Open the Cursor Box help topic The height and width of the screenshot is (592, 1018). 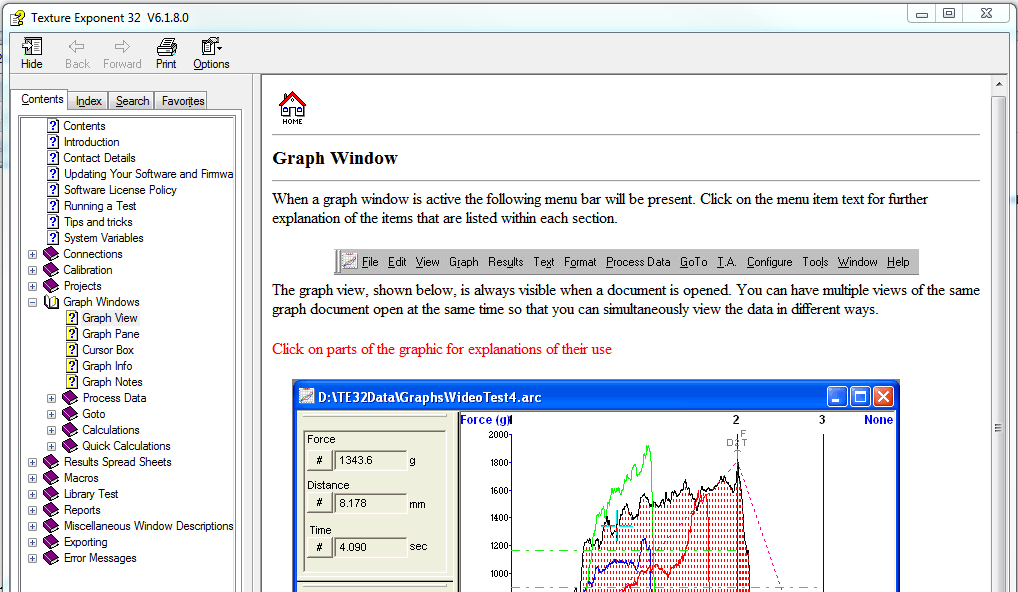pyautogui.click(x=107, y=350)
